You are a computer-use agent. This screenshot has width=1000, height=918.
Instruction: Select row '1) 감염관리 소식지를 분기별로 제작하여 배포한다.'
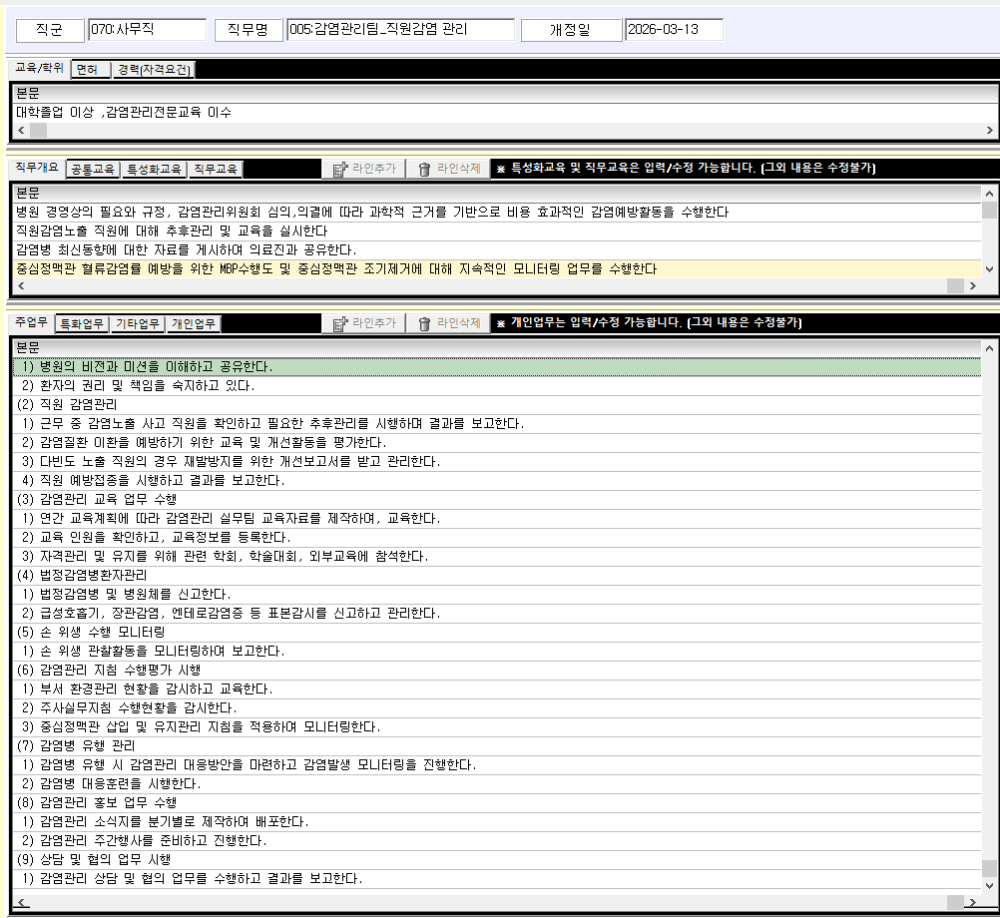[x=497, y=822]
